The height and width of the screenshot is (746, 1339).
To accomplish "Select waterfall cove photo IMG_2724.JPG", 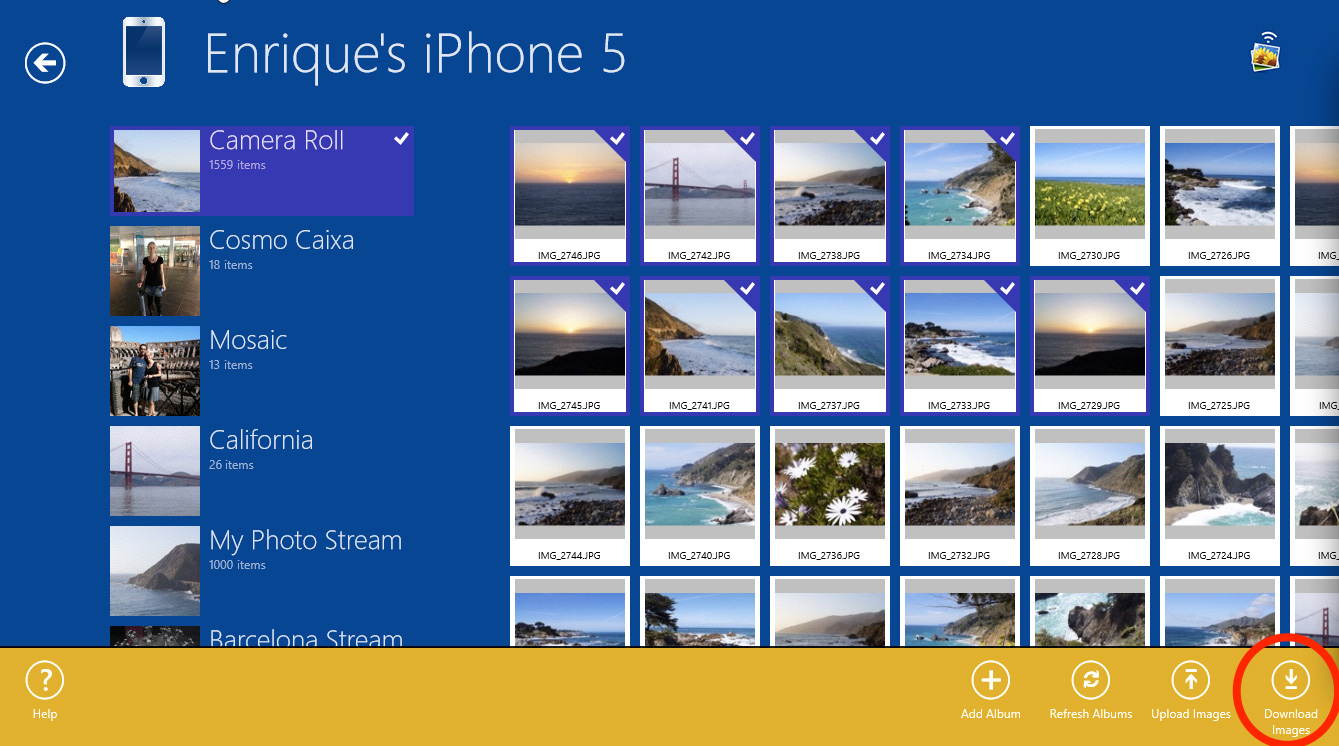I will (x=1219, y=496).
